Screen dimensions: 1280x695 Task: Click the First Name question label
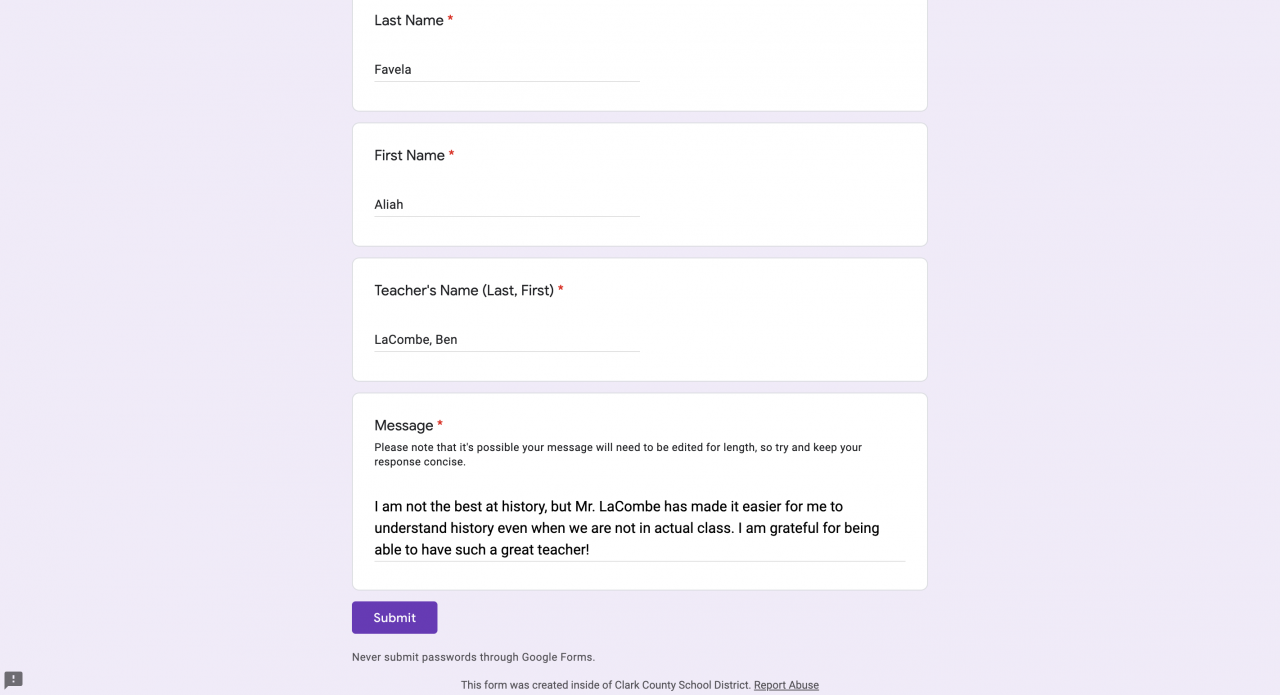(x=409, y=156)
